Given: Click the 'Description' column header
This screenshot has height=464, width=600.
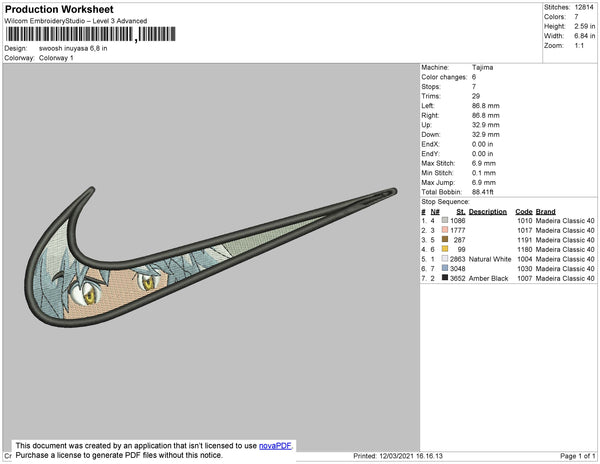Looking at the screenshot, I should click(x=488, y=212).
